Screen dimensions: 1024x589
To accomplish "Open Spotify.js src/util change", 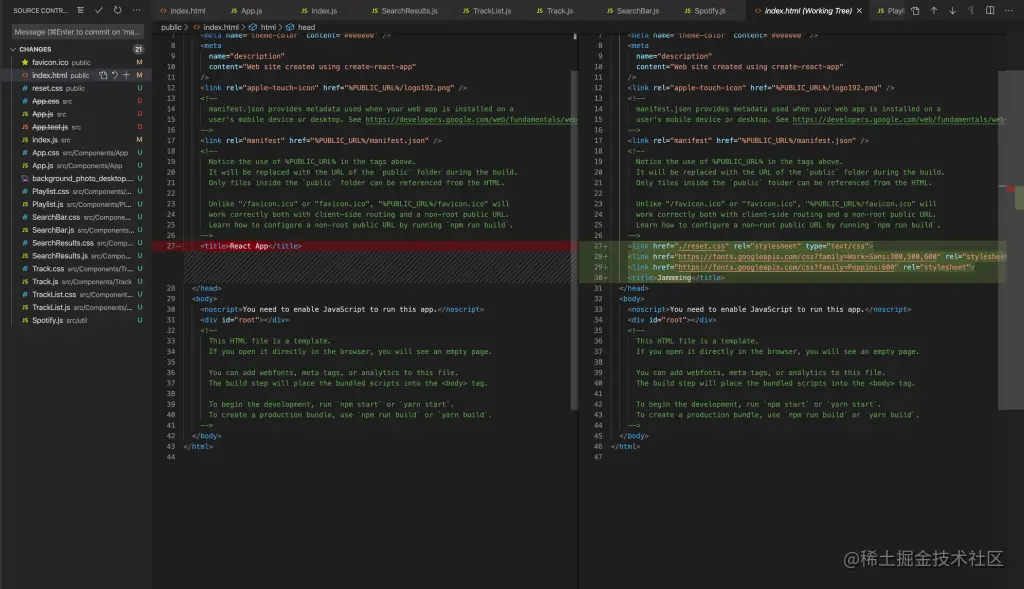I will (78, 320).
